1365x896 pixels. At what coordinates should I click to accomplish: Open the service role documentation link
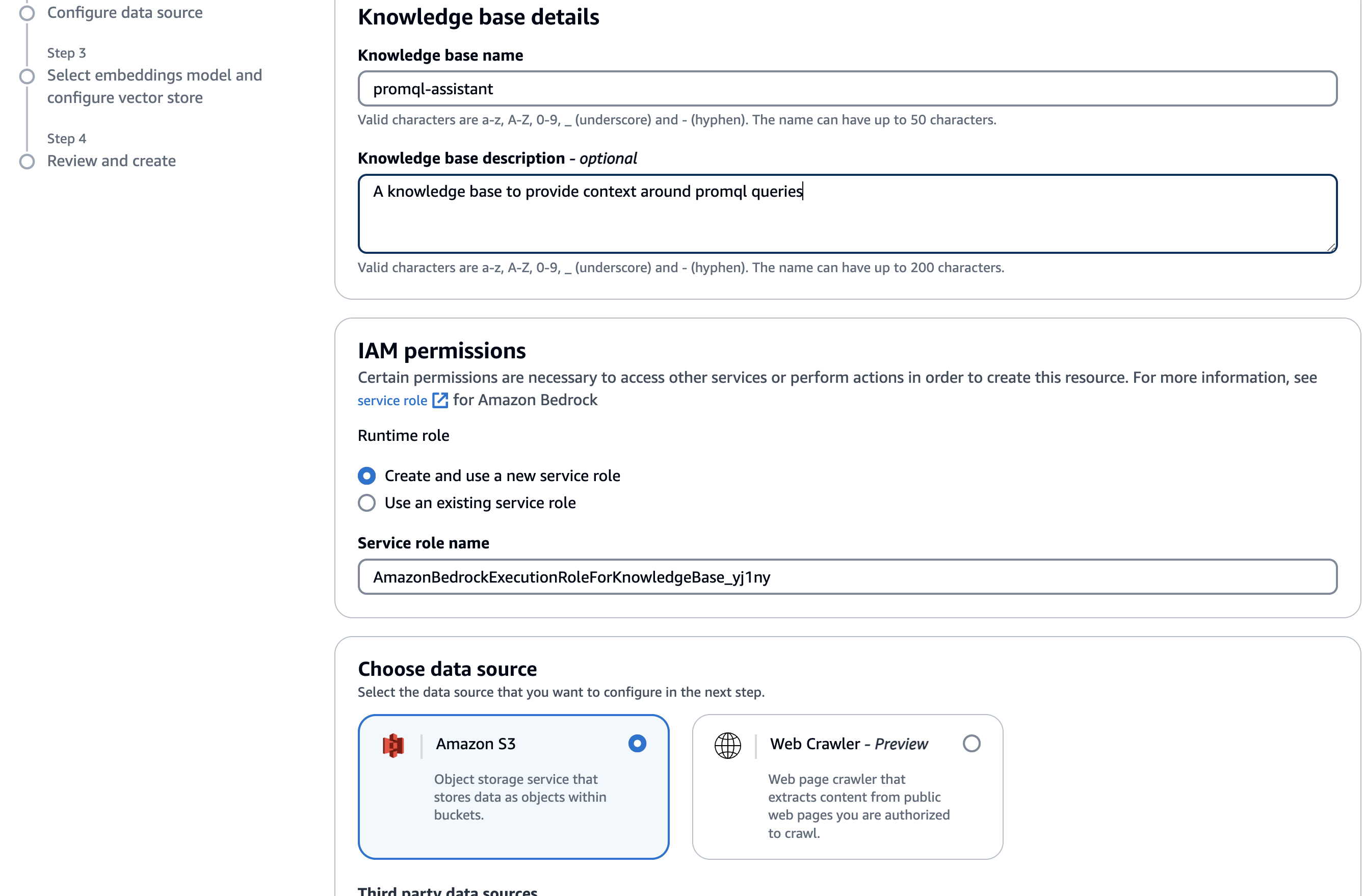point(392,400)
